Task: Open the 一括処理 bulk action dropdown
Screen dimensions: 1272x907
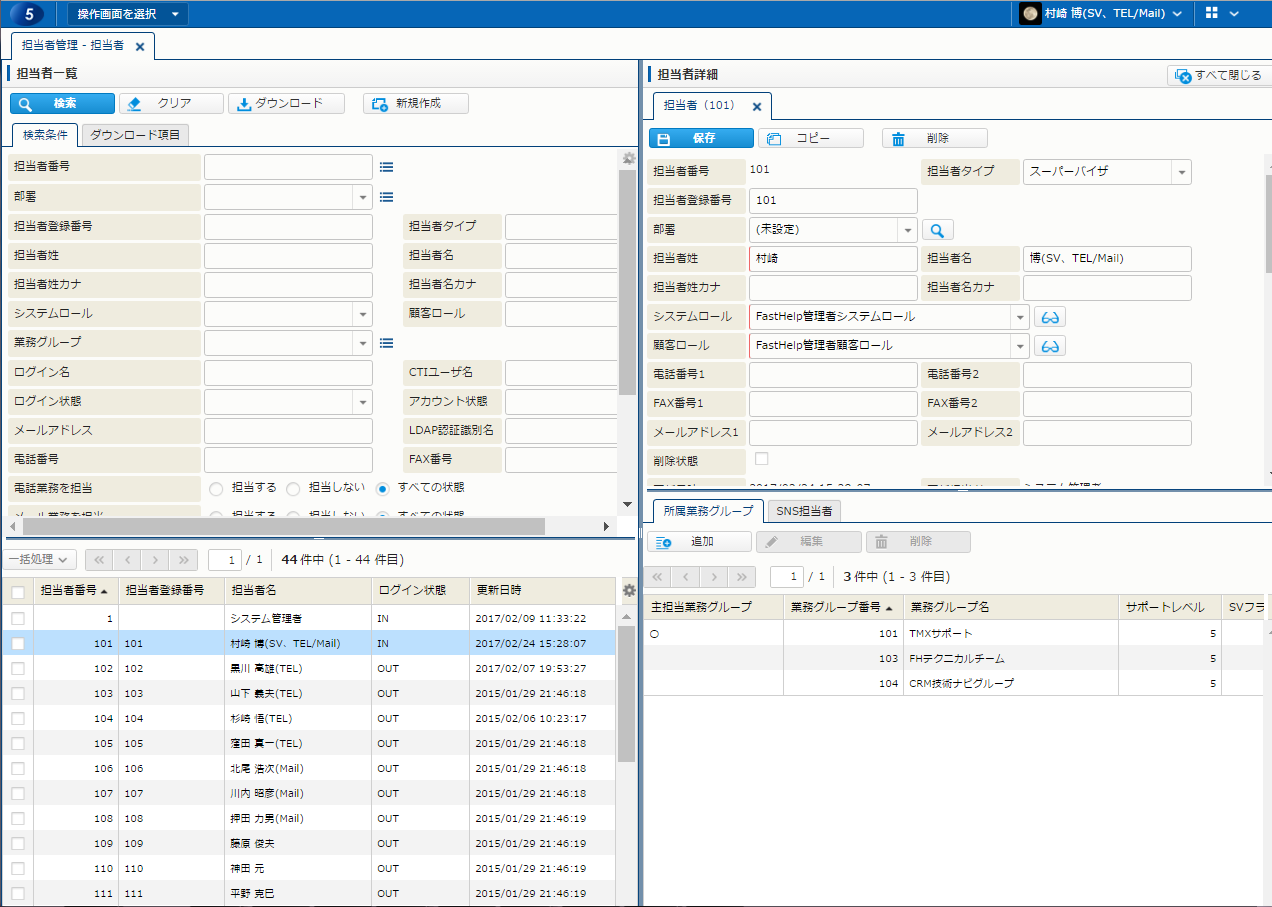Action: [40, 560]
